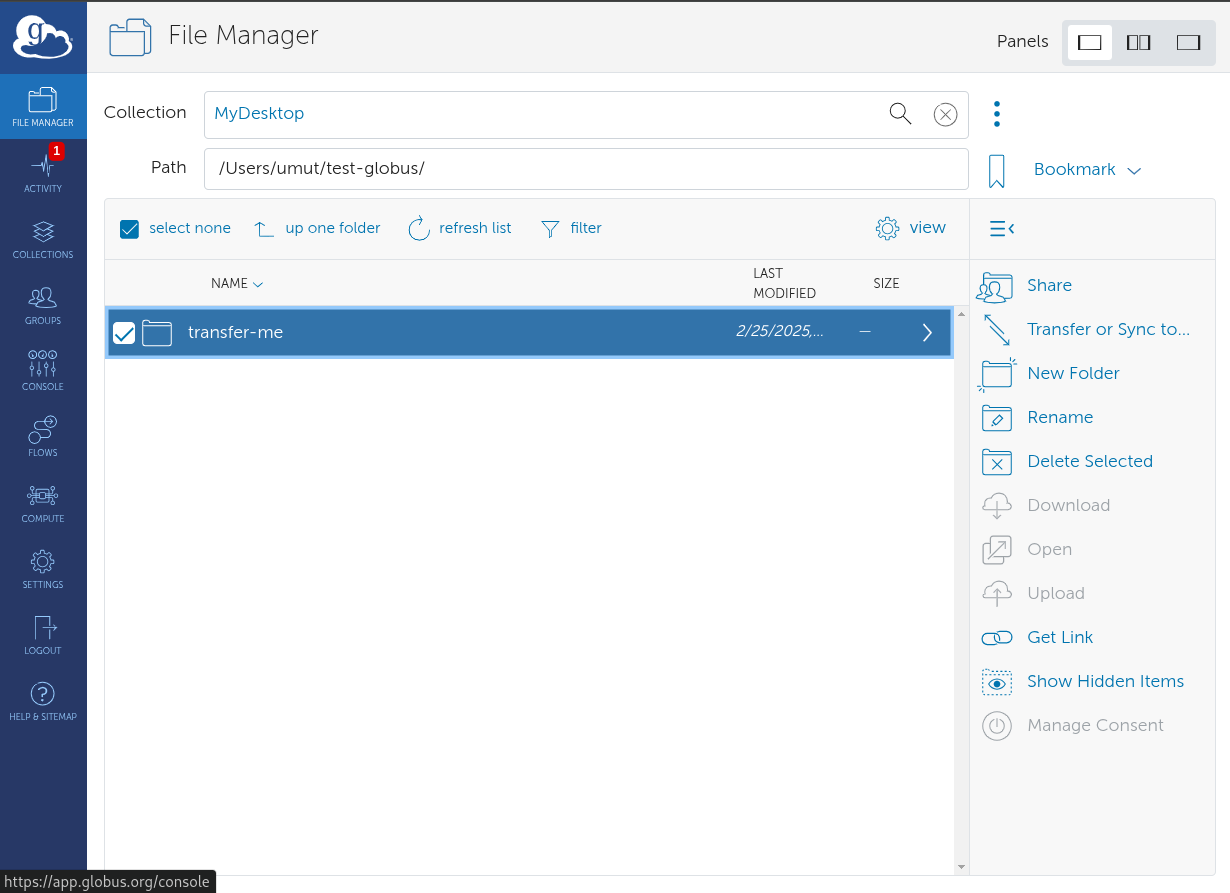Click the New Folder icon
Viewport: 1230px width, 893px height.
click(997, 374)
